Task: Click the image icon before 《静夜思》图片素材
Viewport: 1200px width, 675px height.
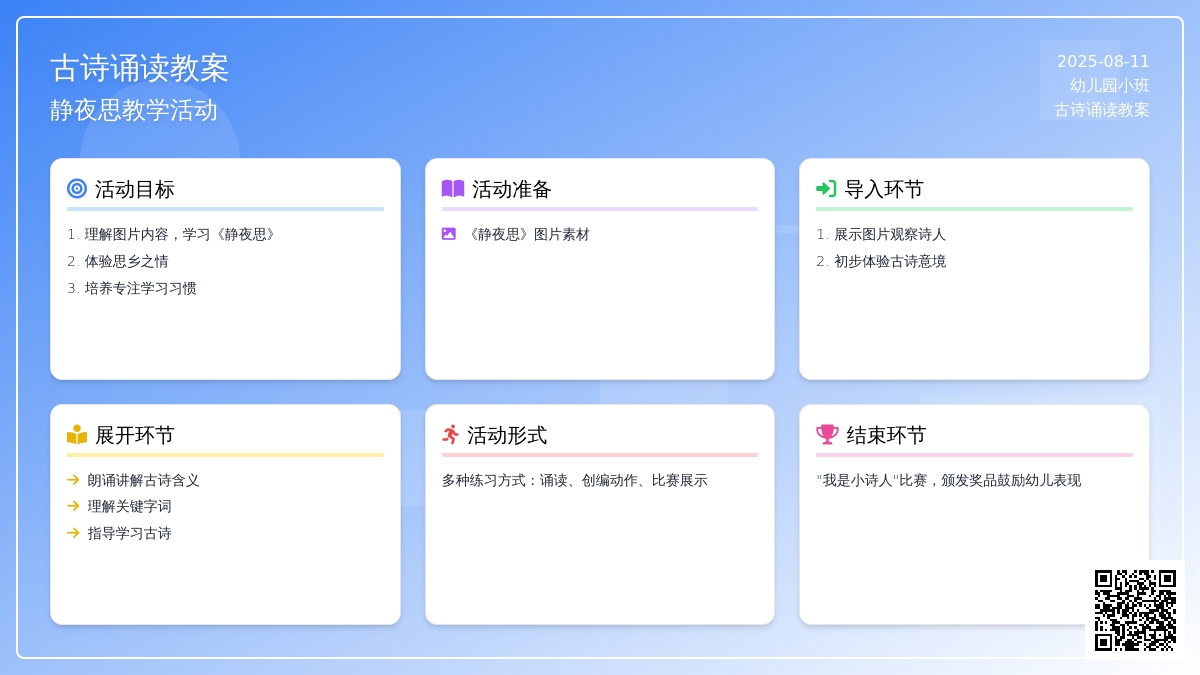Action: 449,234
